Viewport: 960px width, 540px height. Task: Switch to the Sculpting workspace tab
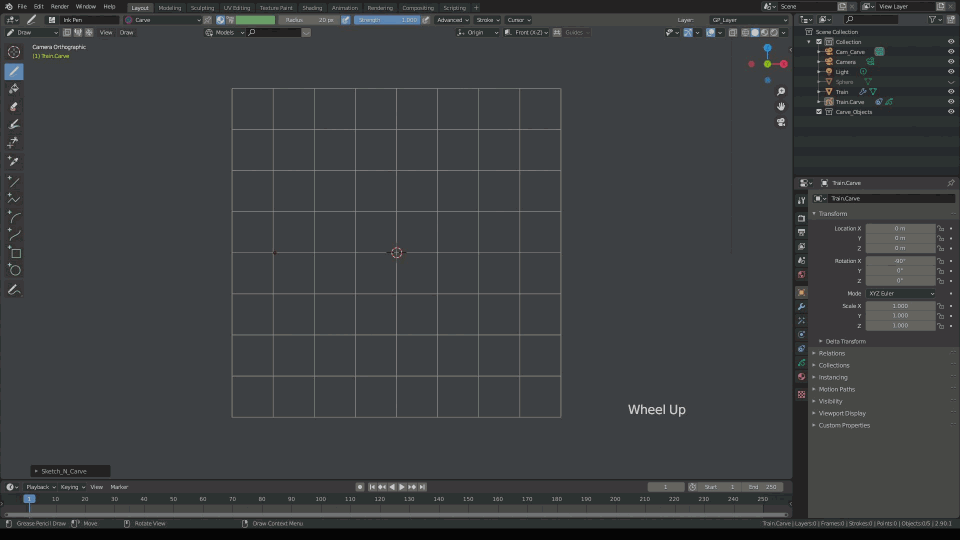(202, 7)
